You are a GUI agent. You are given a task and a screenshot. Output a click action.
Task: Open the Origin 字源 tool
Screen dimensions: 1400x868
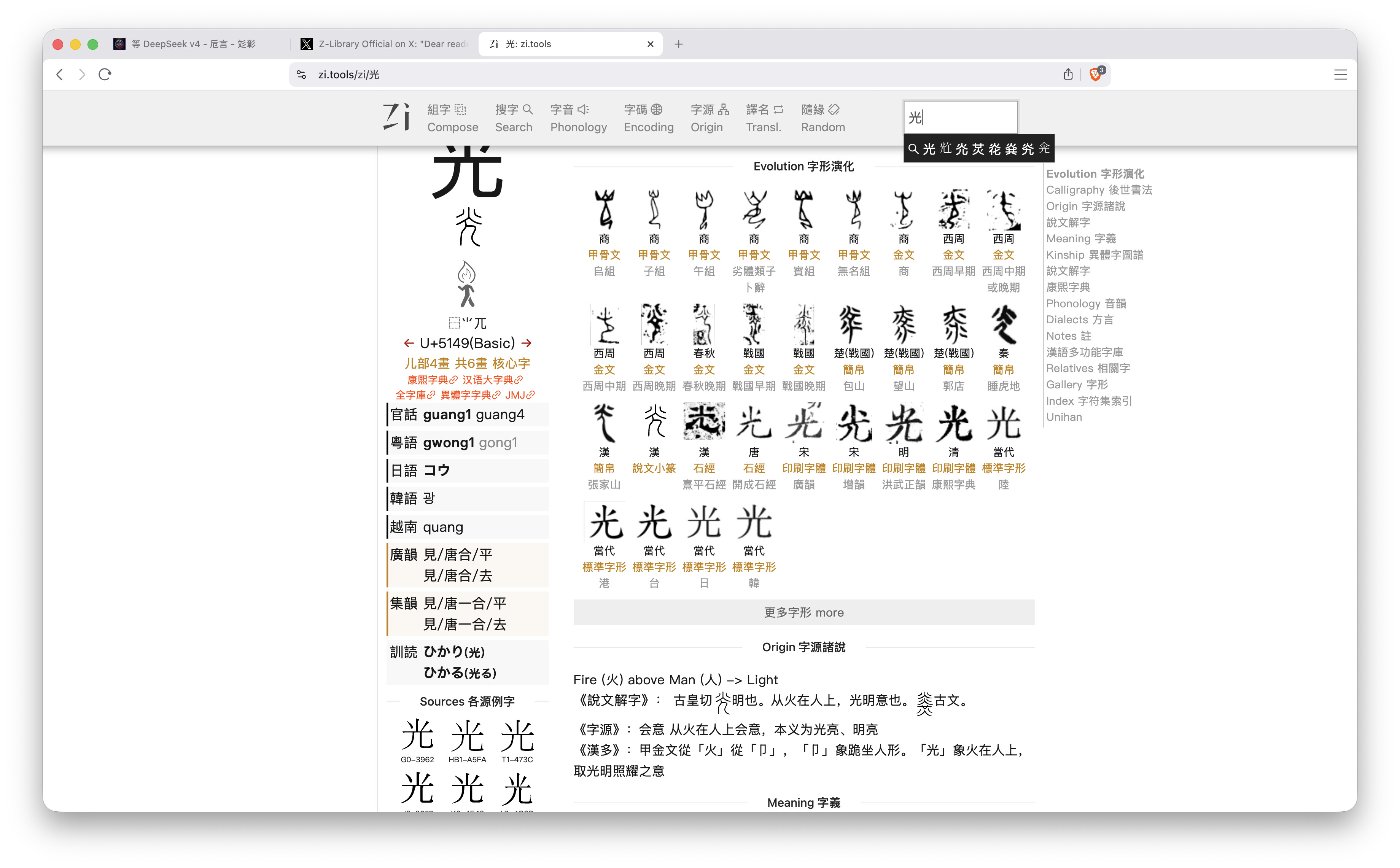click(x=707, y=118)
